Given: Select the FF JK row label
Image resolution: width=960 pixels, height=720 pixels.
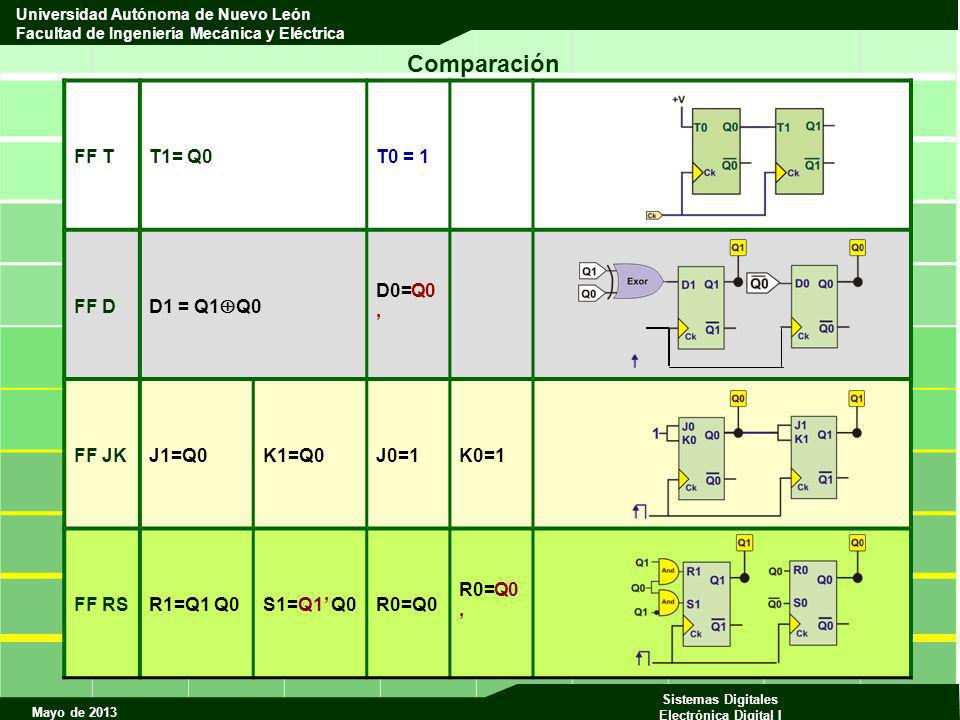Looking at the screenshot, I should pyautogui.click(x=100, y=456).
